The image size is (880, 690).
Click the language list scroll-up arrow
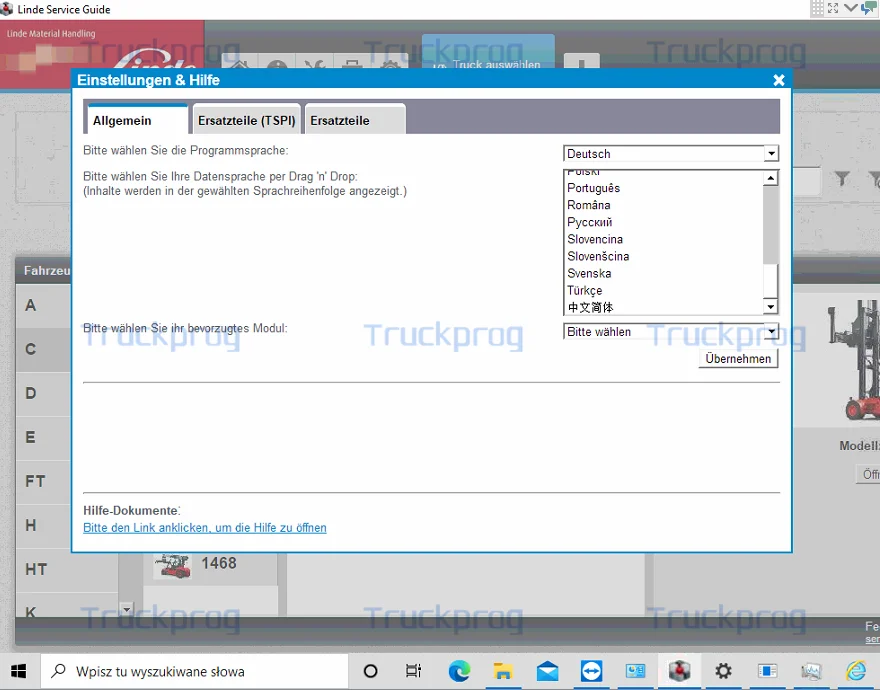coord(771,179)
